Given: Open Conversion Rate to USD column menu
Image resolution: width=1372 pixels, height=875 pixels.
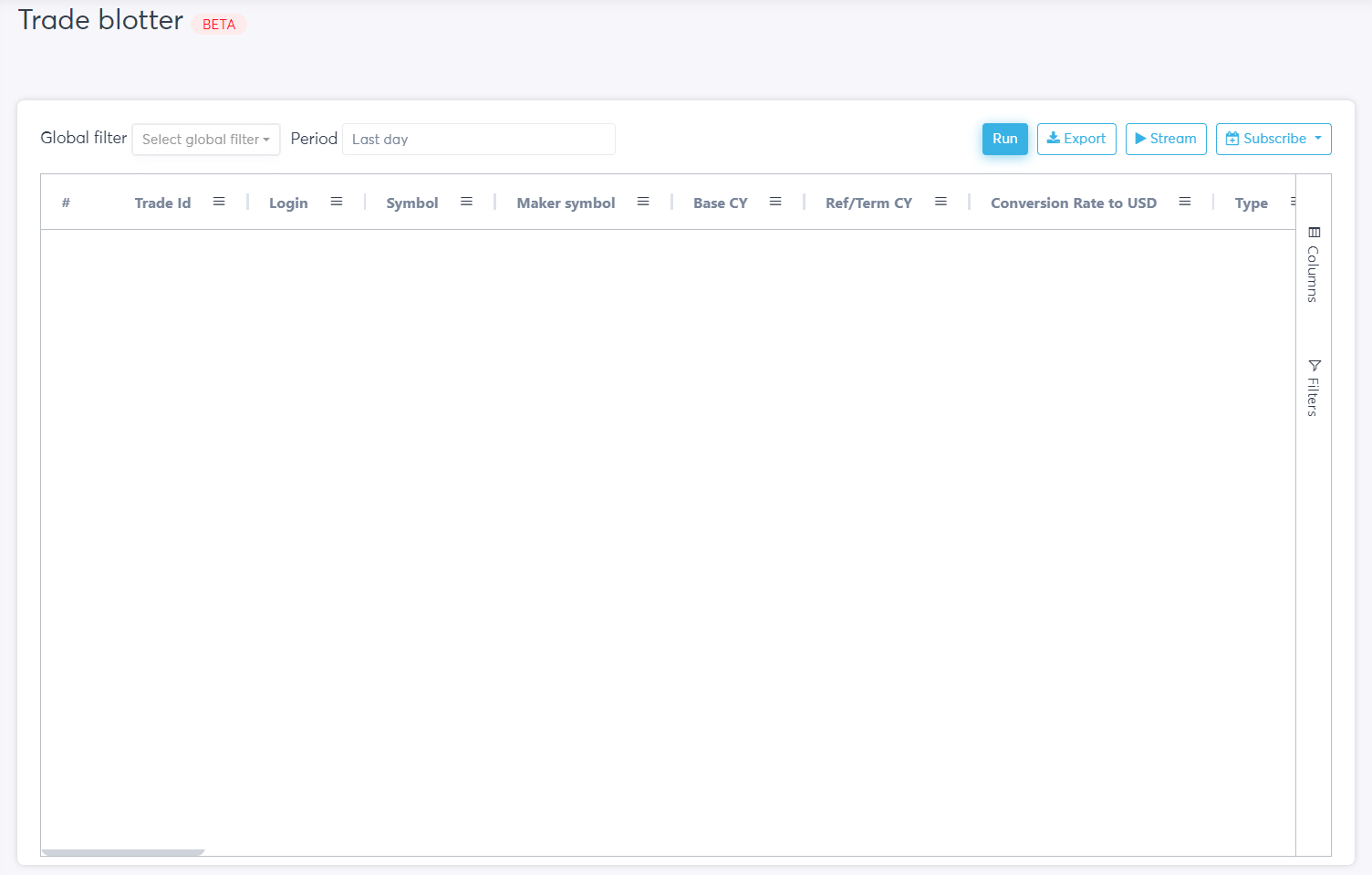Looking at the screenshot, I should click(x=1185, y=202).
